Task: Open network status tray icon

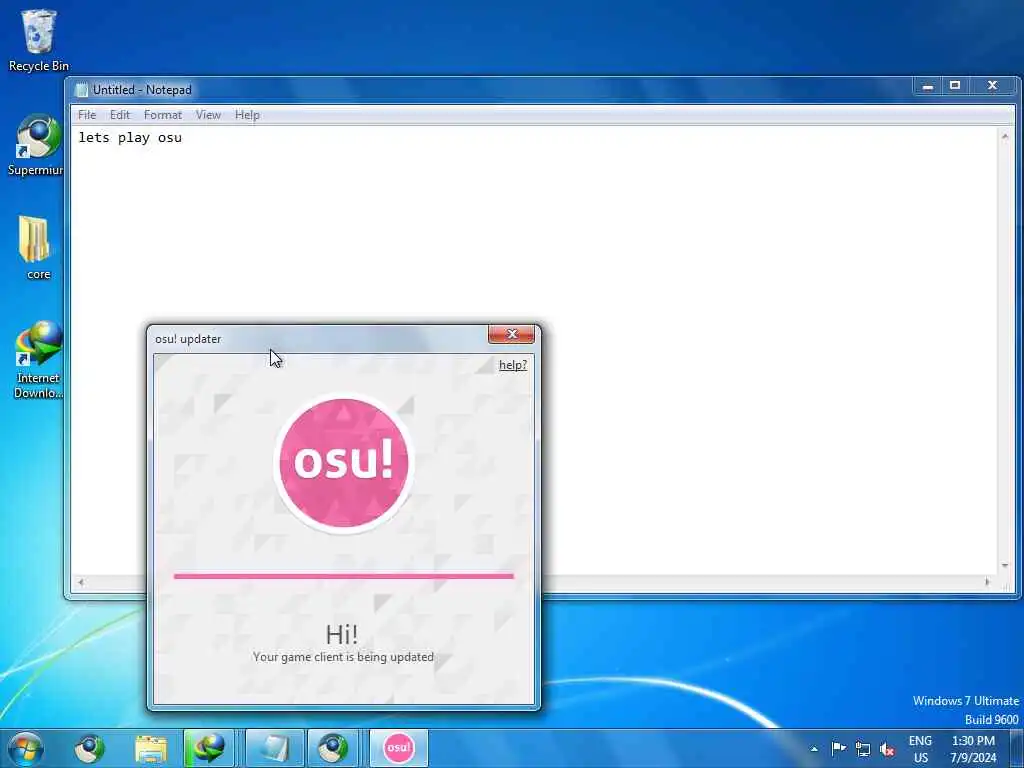Action: pos(863,749)
